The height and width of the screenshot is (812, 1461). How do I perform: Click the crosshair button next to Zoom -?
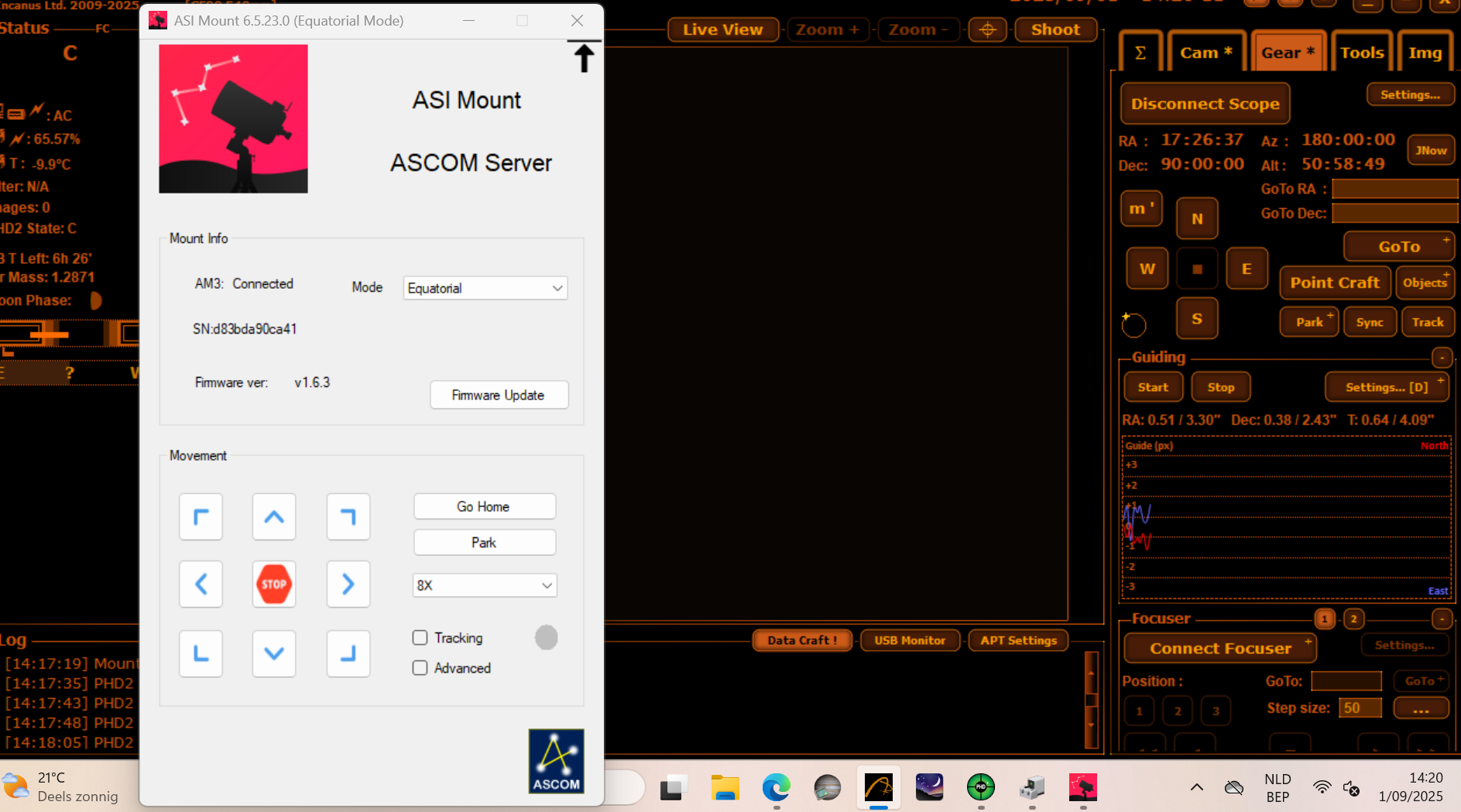pyautogui.click(x=987, y=30)
